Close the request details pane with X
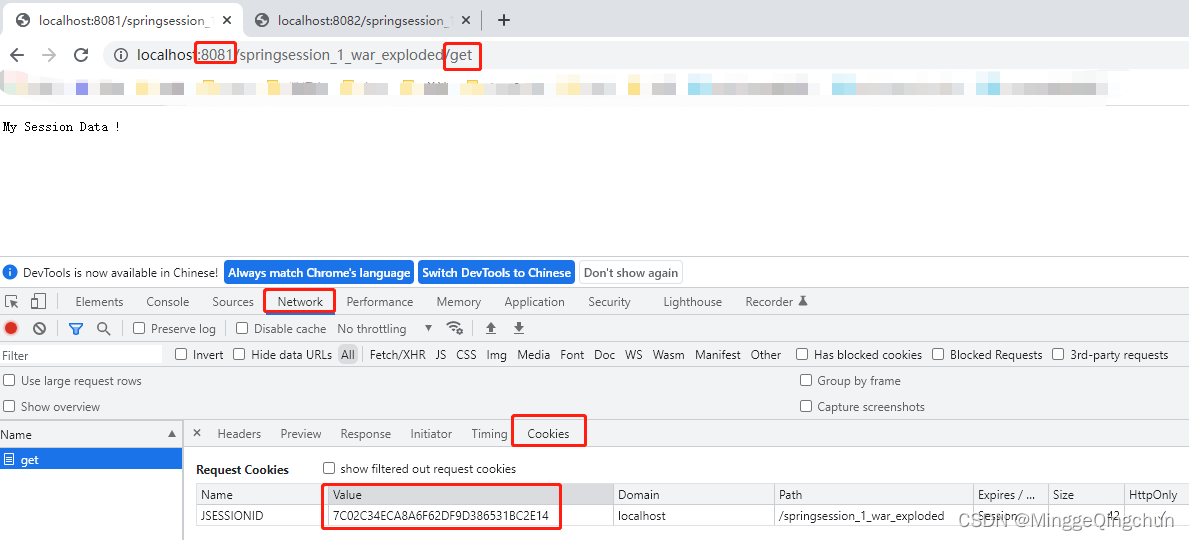 197,433
